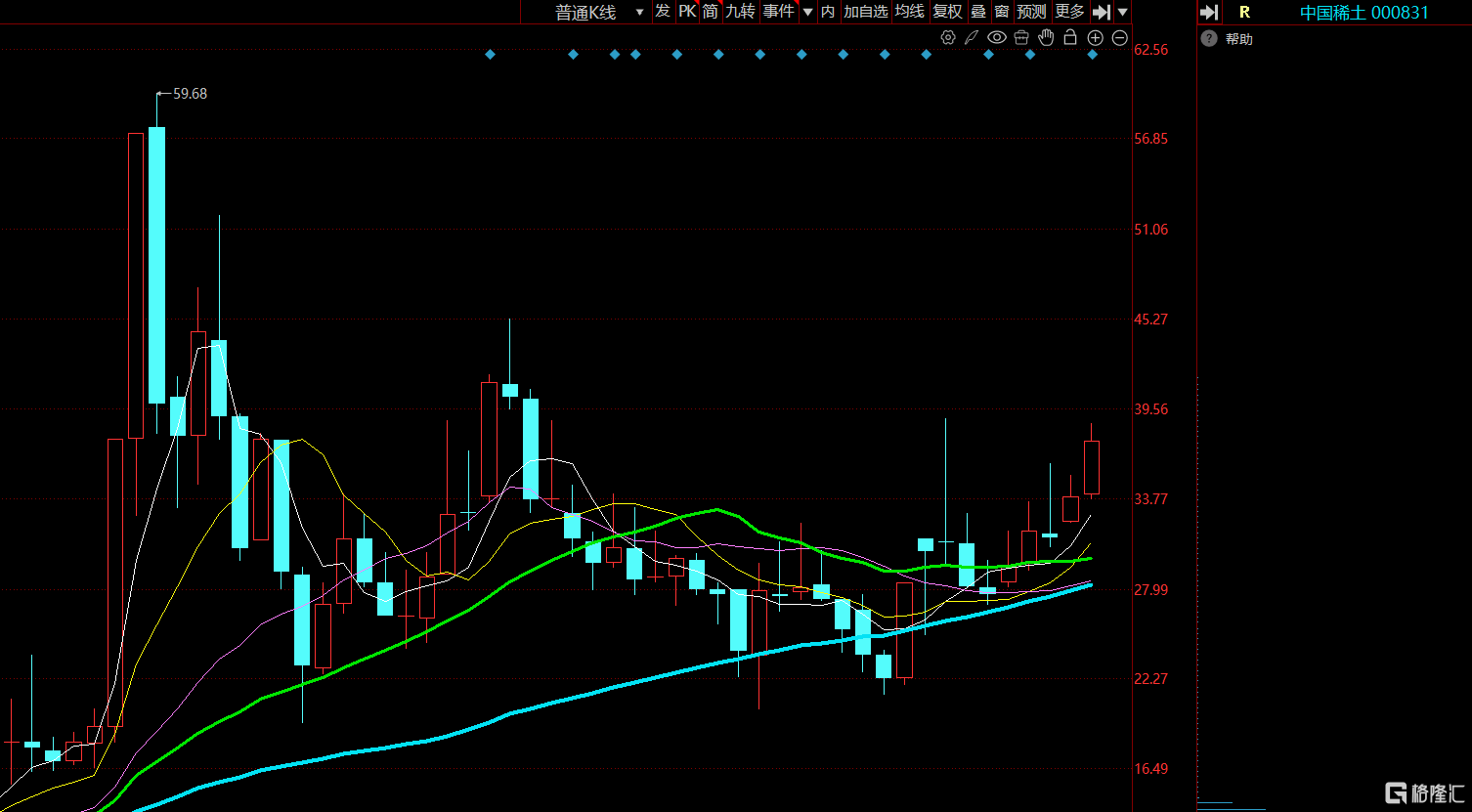Click the 叠 overlay button
Image resolution: width=1472 pixels, height=812 pixels.
tap(977, 12)
